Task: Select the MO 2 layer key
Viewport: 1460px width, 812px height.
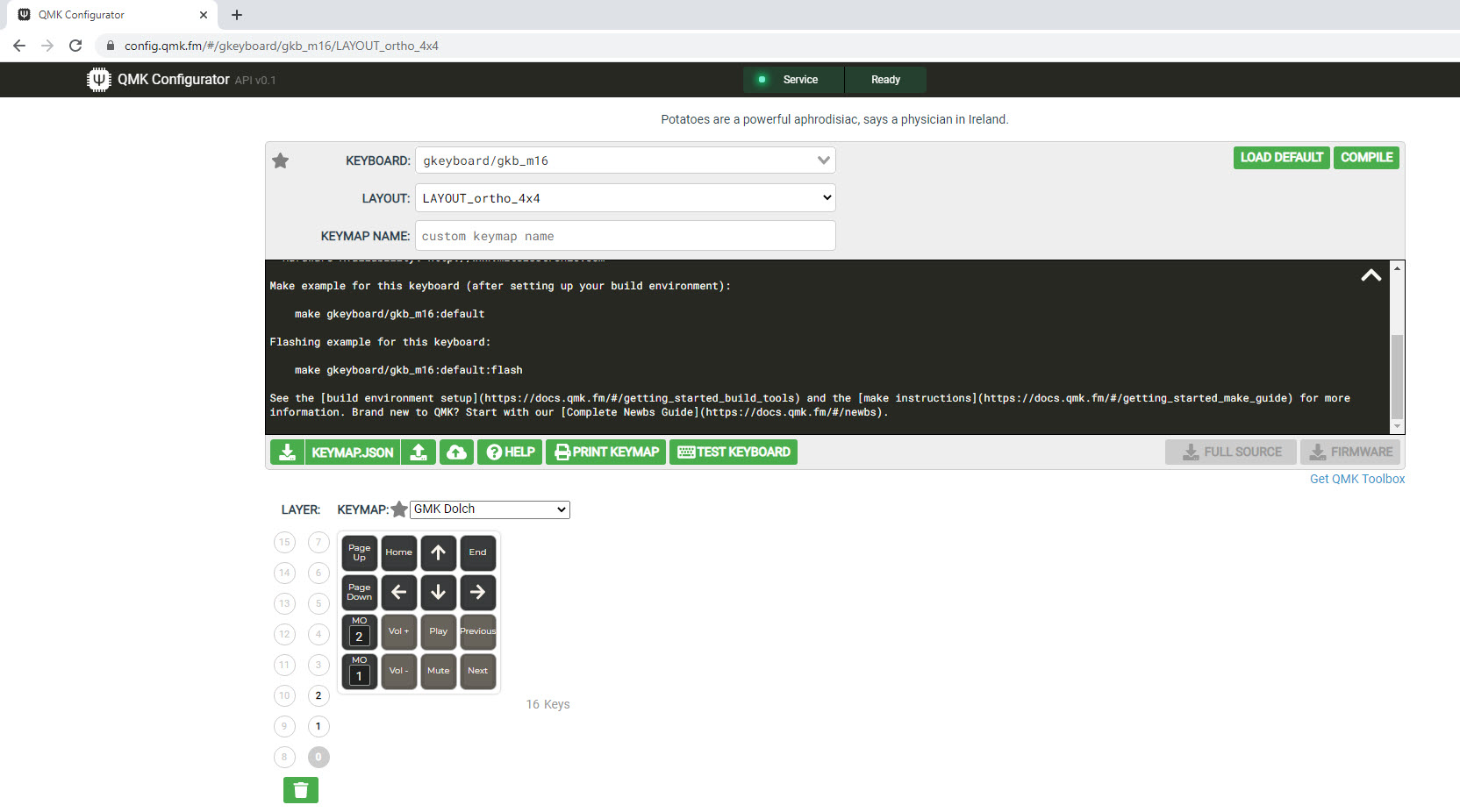Action: coord(360,631)
